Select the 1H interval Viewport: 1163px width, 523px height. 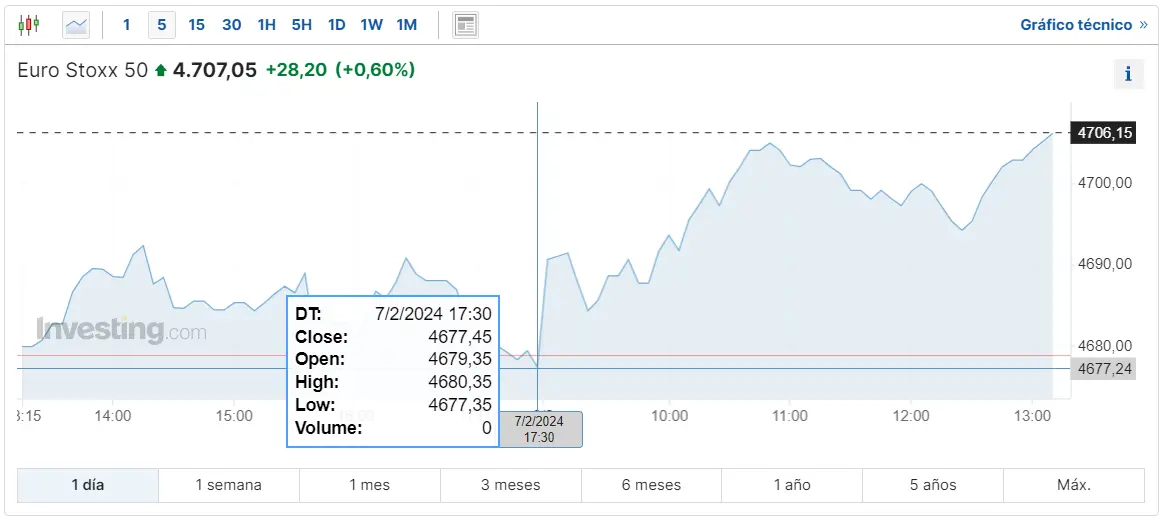coord(266,24)
